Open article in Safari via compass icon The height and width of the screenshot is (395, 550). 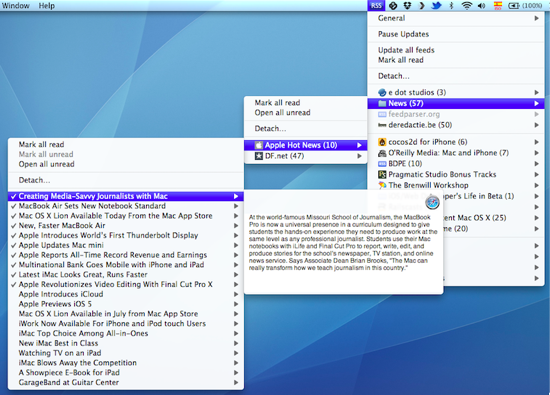tap(432, 202)
